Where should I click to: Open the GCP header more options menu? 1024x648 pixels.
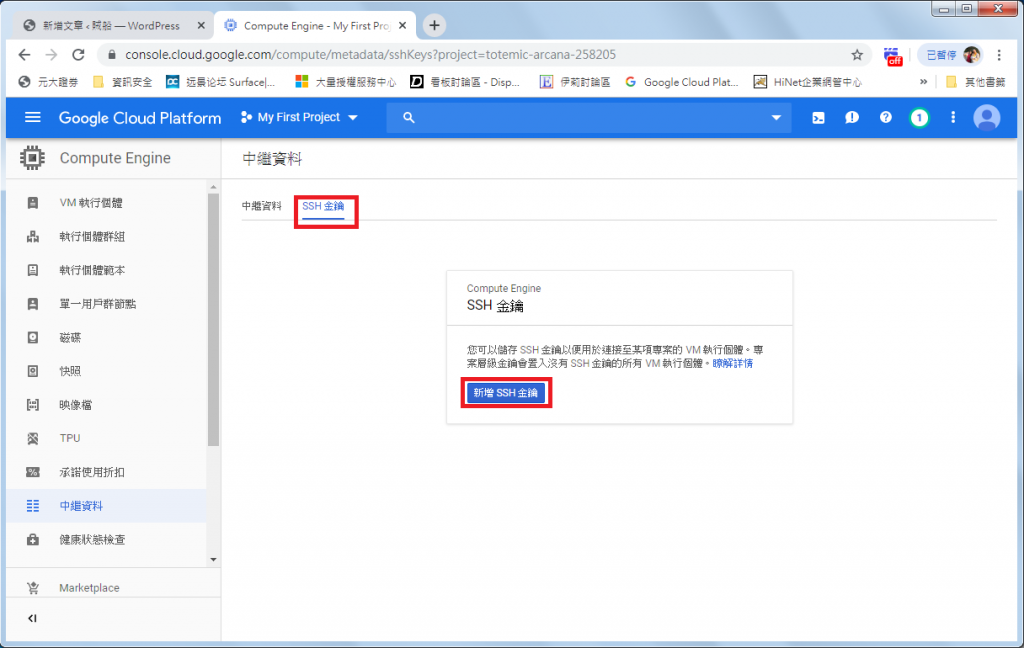coord(953,118)
